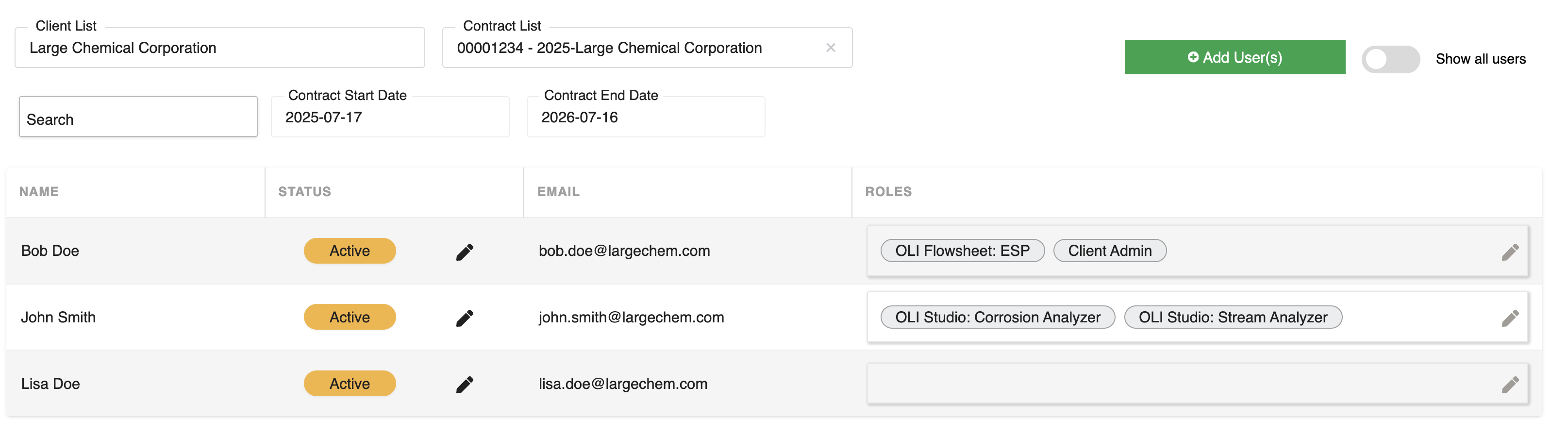Open the Client List dropdown
The height and width of the screenshot is (436, 1568).
click(219, 48)
